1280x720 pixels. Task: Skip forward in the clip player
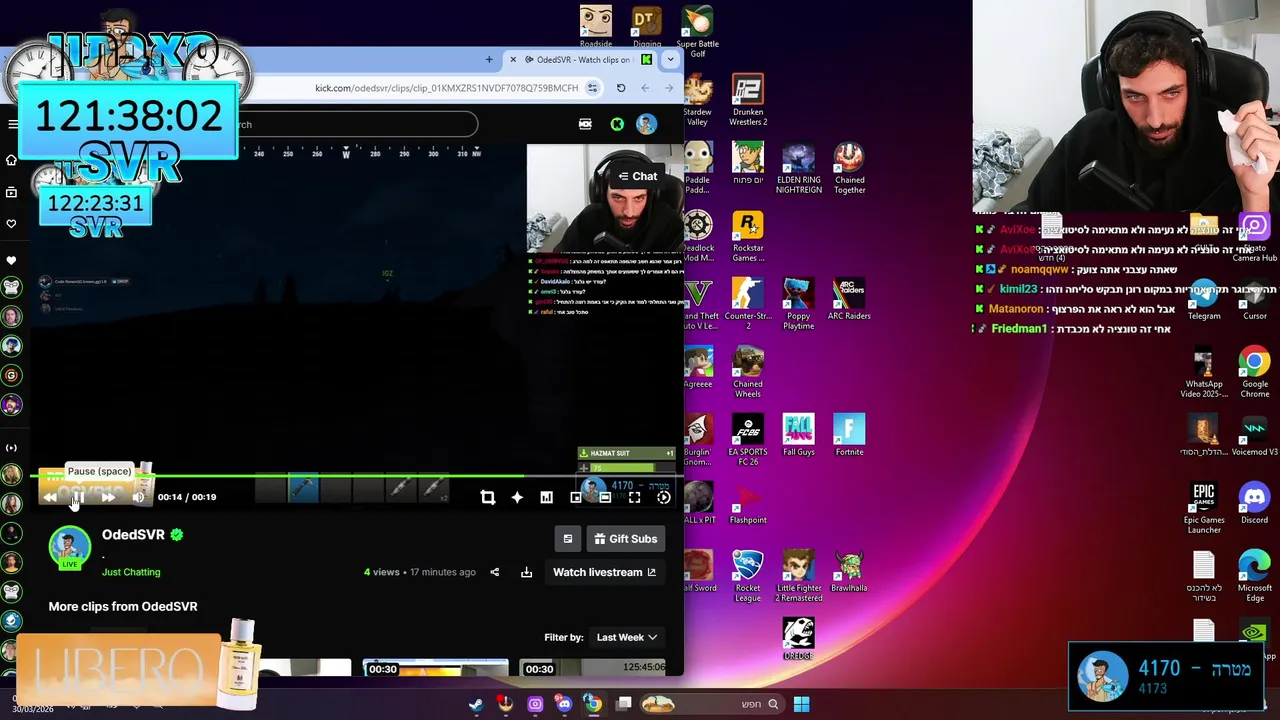tap(108, 497)
